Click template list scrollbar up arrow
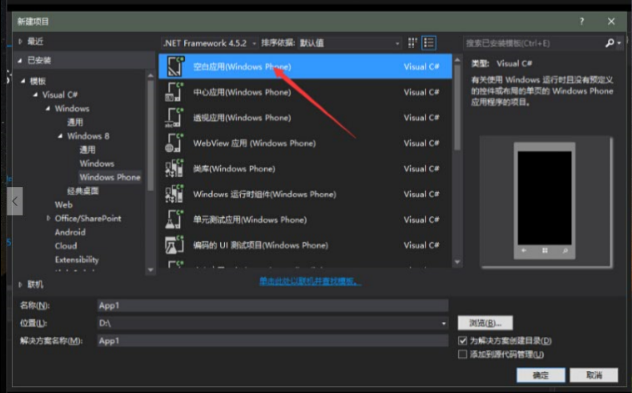Viewport: 632px width, 393px height. (x=457, y=60)
